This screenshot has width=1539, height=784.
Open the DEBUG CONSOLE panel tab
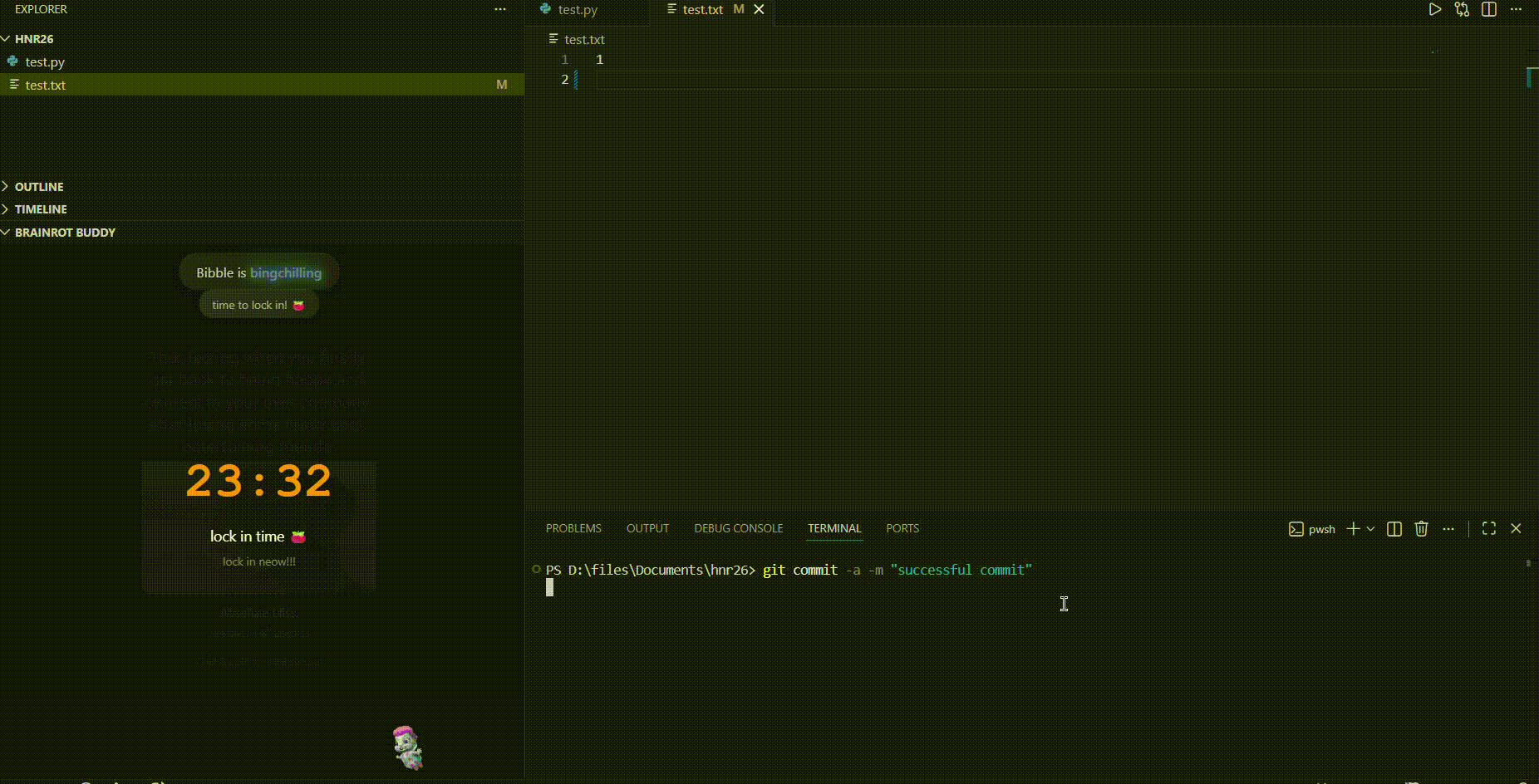[739, 528]
